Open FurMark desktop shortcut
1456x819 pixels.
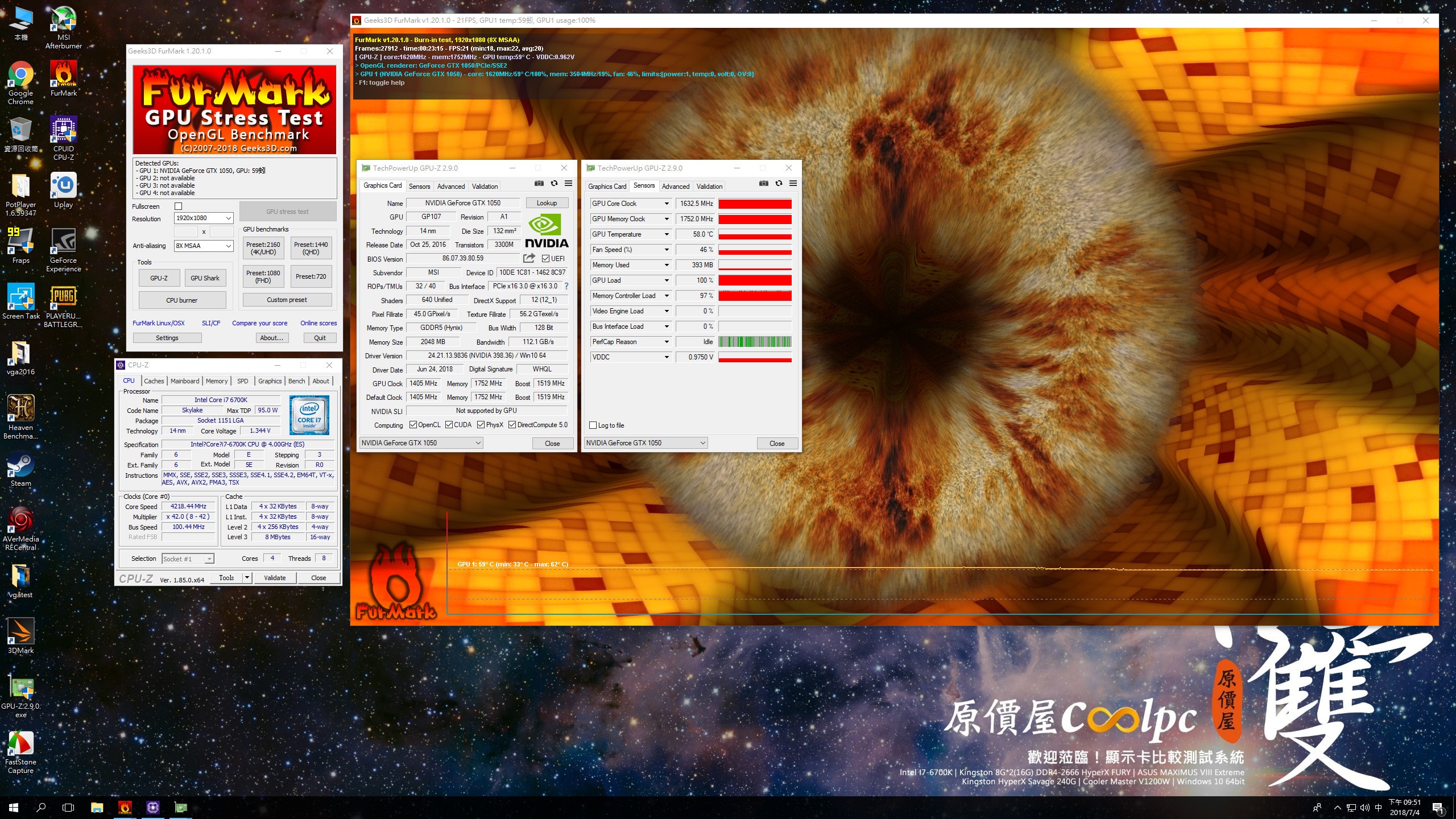[x=63, y=78]
